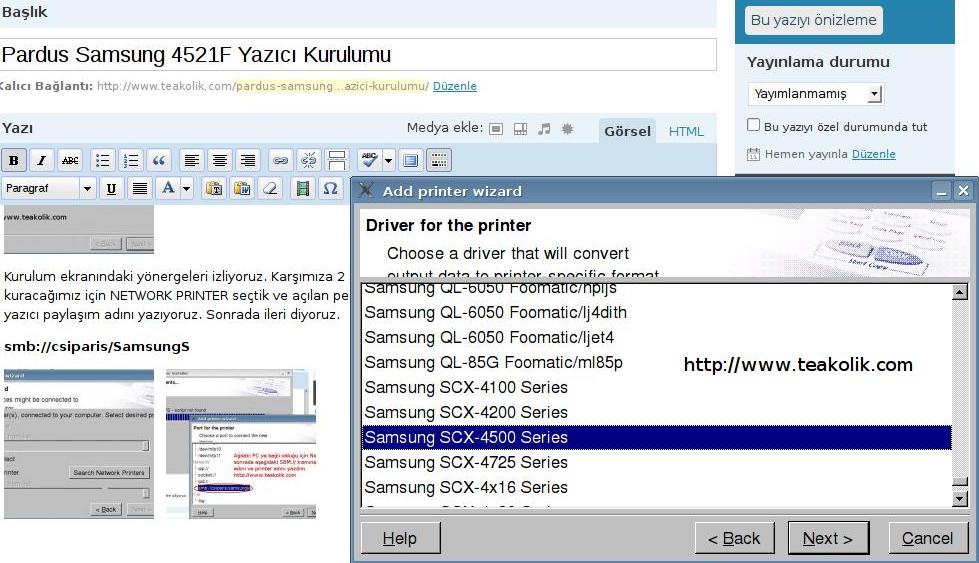Select Samsung SCX-4200 Series driver
This screenshot has width=979, height=563.
656,413
